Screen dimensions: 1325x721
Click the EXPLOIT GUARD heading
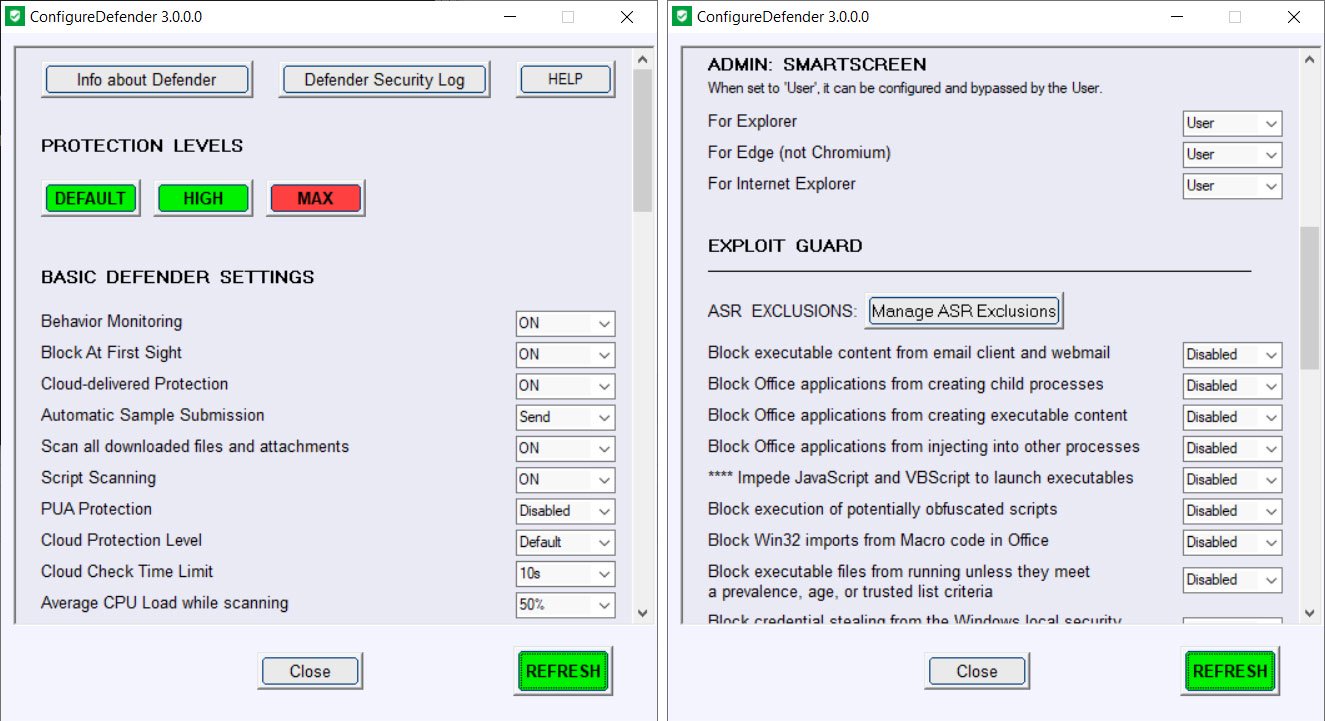click(785, 246)
